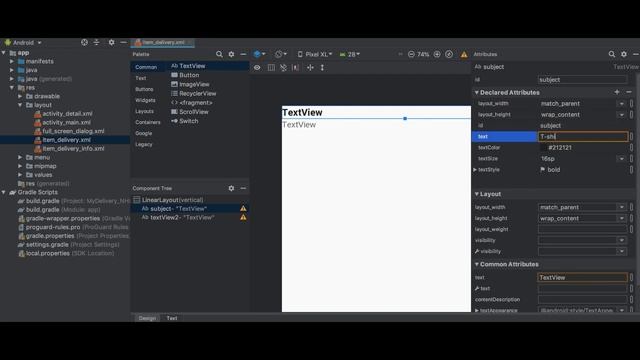The image size is (640, 360).
Task: Expand the manifests folder
Action: pyautogui.click(x=12, y=61)
